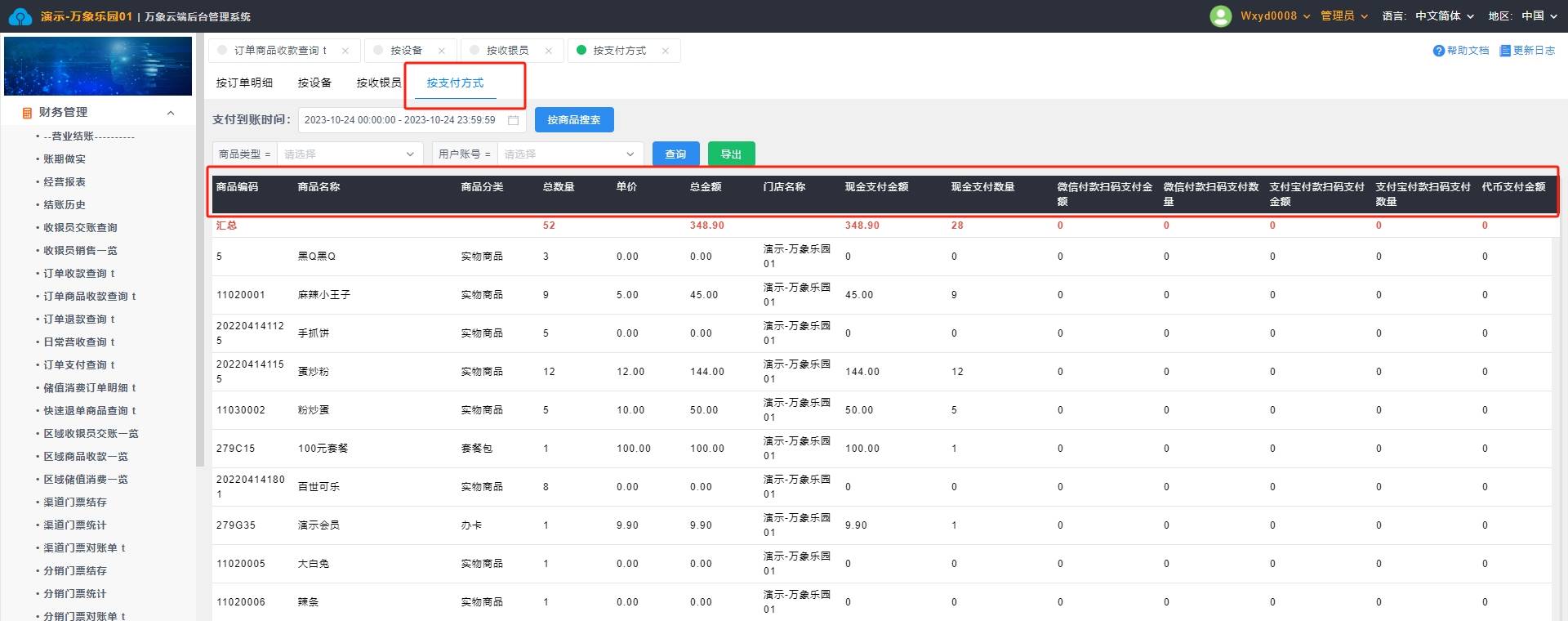Collapse the 财务管理 sidebar section
The width and height of the screenshot is (1568, 621).
pos(171,113)
